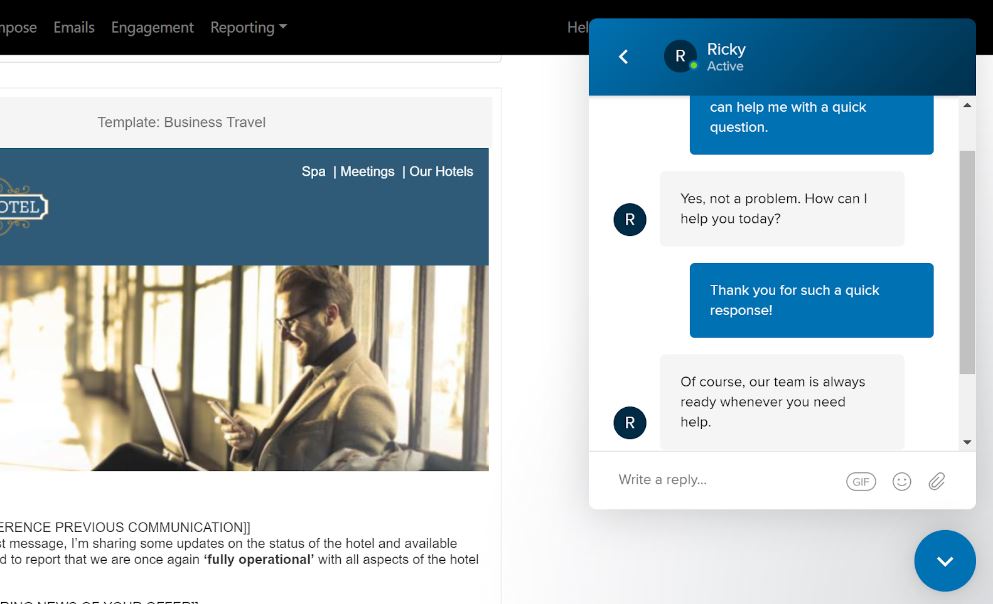The image size is (993, 604).
Task: Click the Active status text under Ricky
Action: 725,66
